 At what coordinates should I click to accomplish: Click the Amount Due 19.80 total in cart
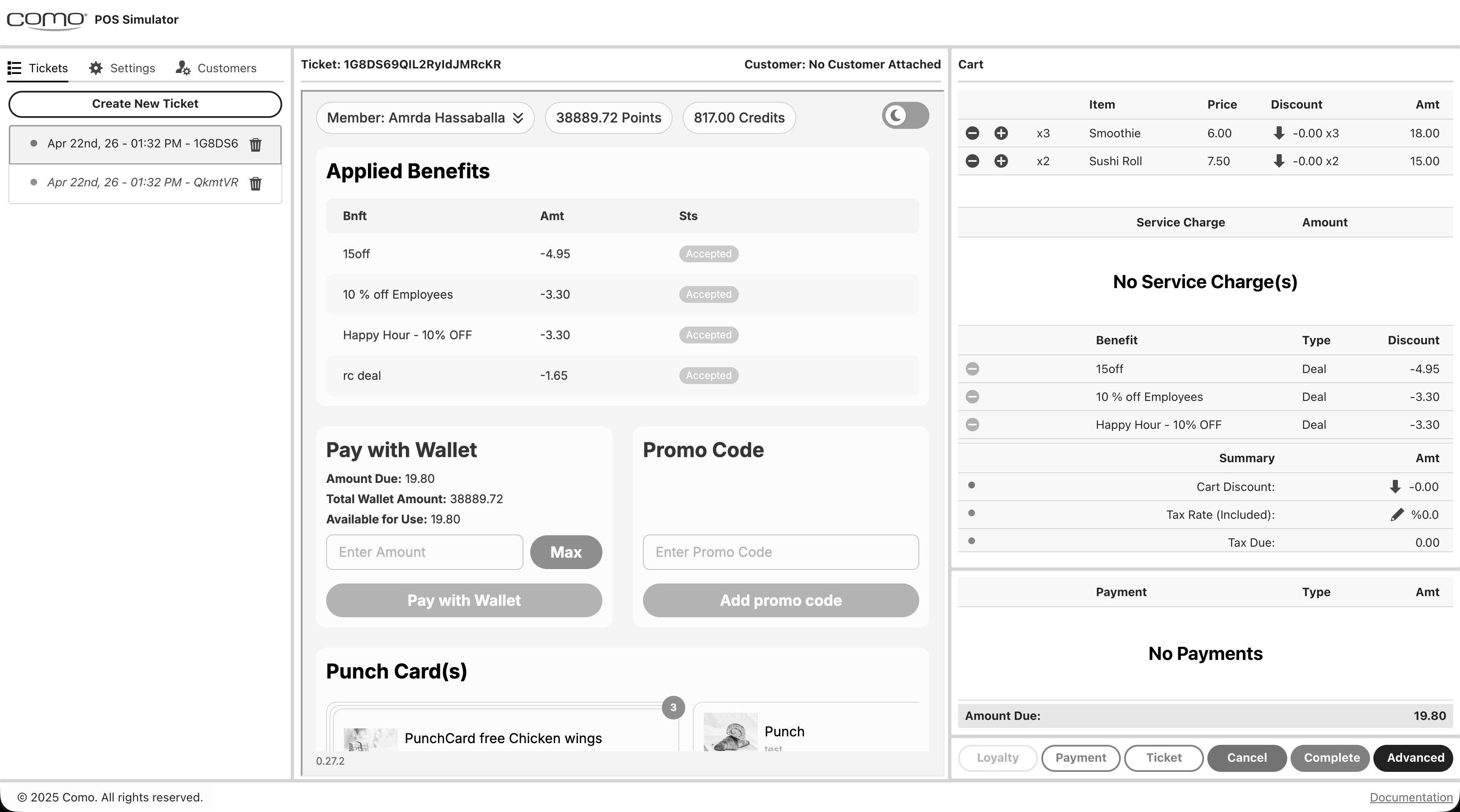tap(1430, 716)
